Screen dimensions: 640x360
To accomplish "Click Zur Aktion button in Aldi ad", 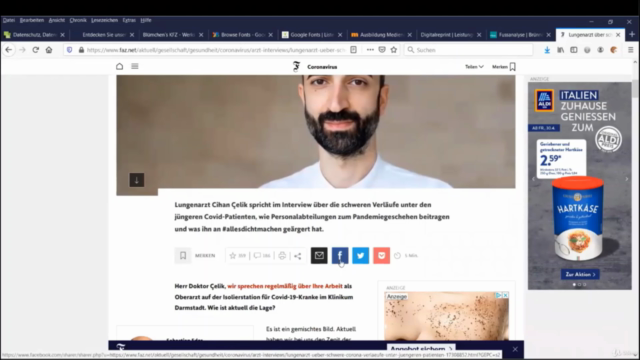I will tap(580, 274).
